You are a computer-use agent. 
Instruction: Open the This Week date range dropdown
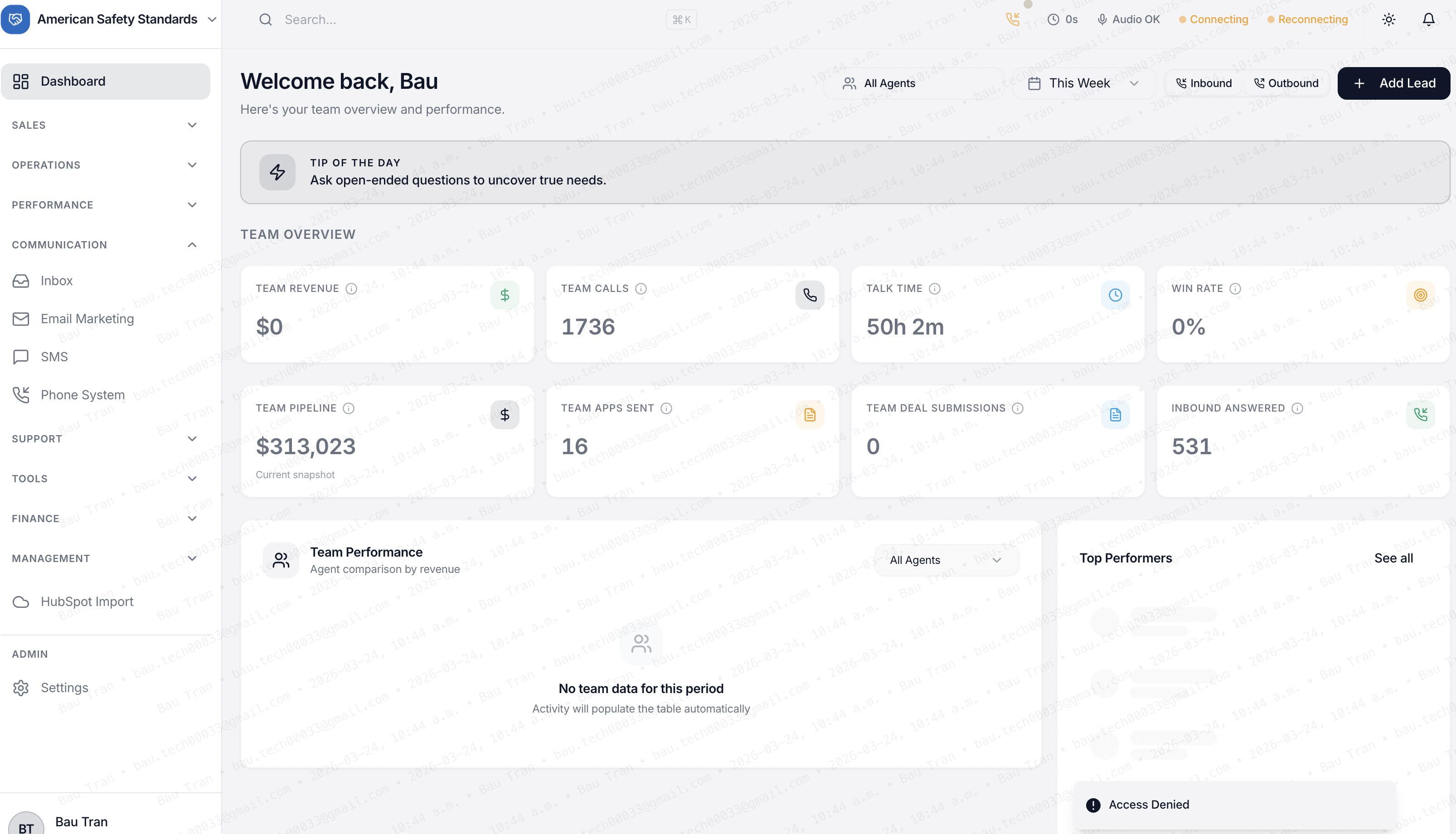1083,83
